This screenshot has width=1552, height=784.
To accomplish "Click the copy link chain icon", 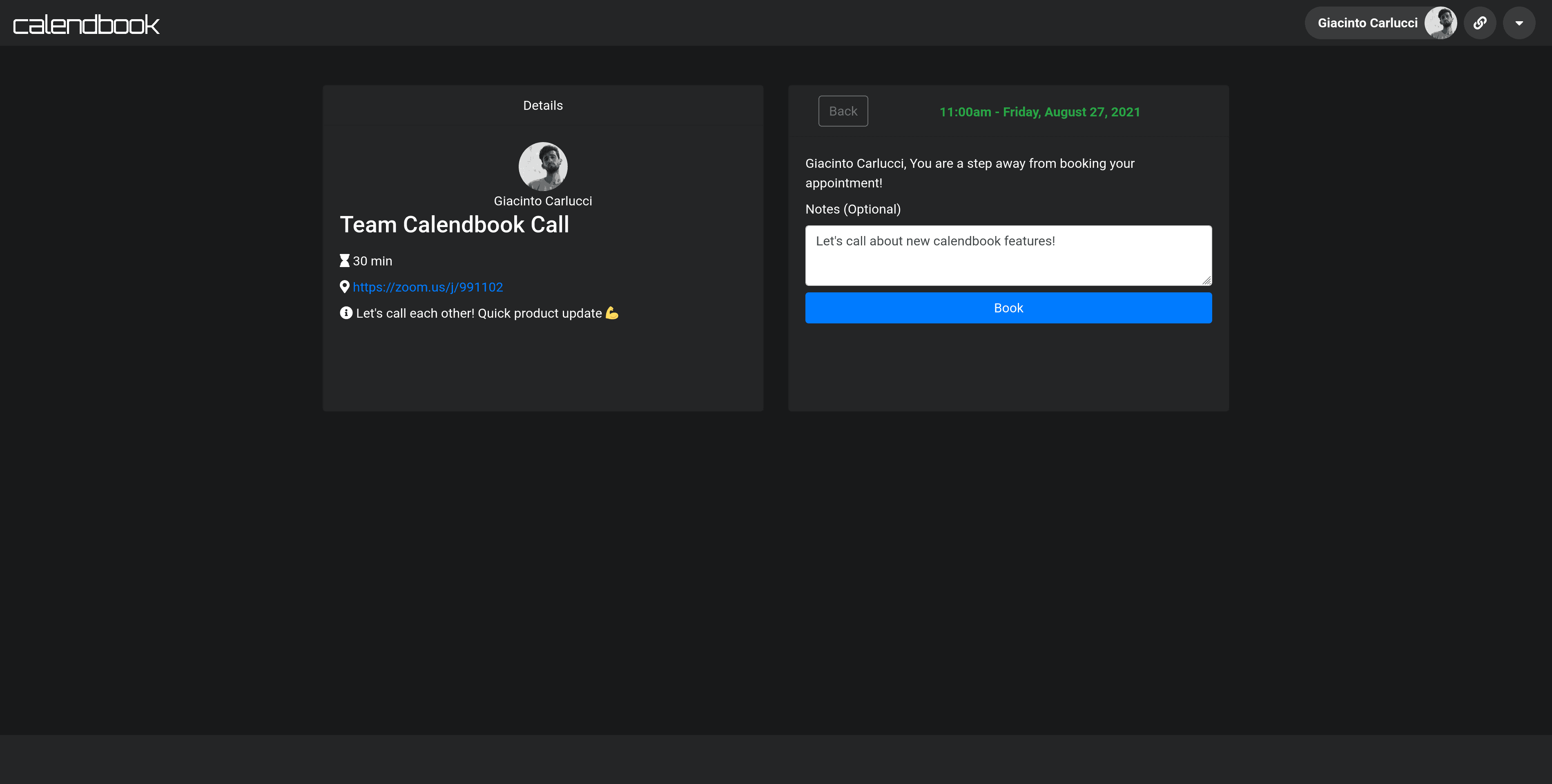I will (x=1480, y=23).
